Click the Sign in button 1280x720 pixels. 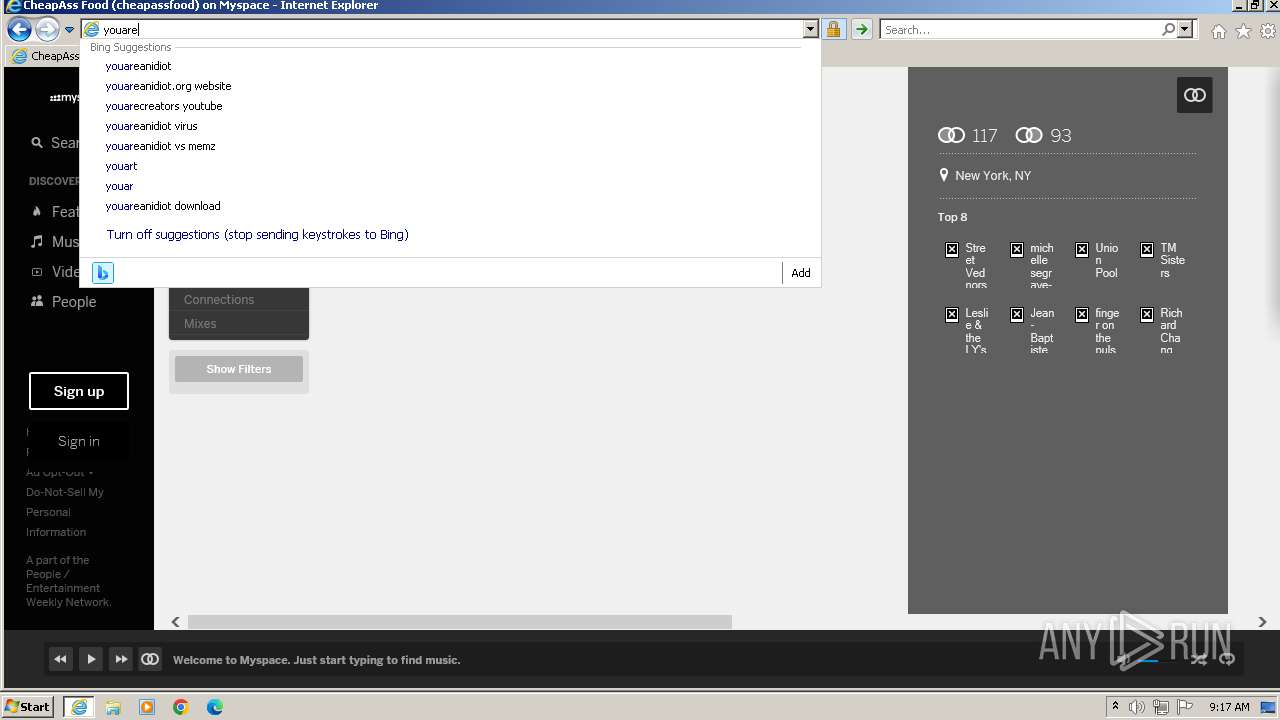coord(79,441)
